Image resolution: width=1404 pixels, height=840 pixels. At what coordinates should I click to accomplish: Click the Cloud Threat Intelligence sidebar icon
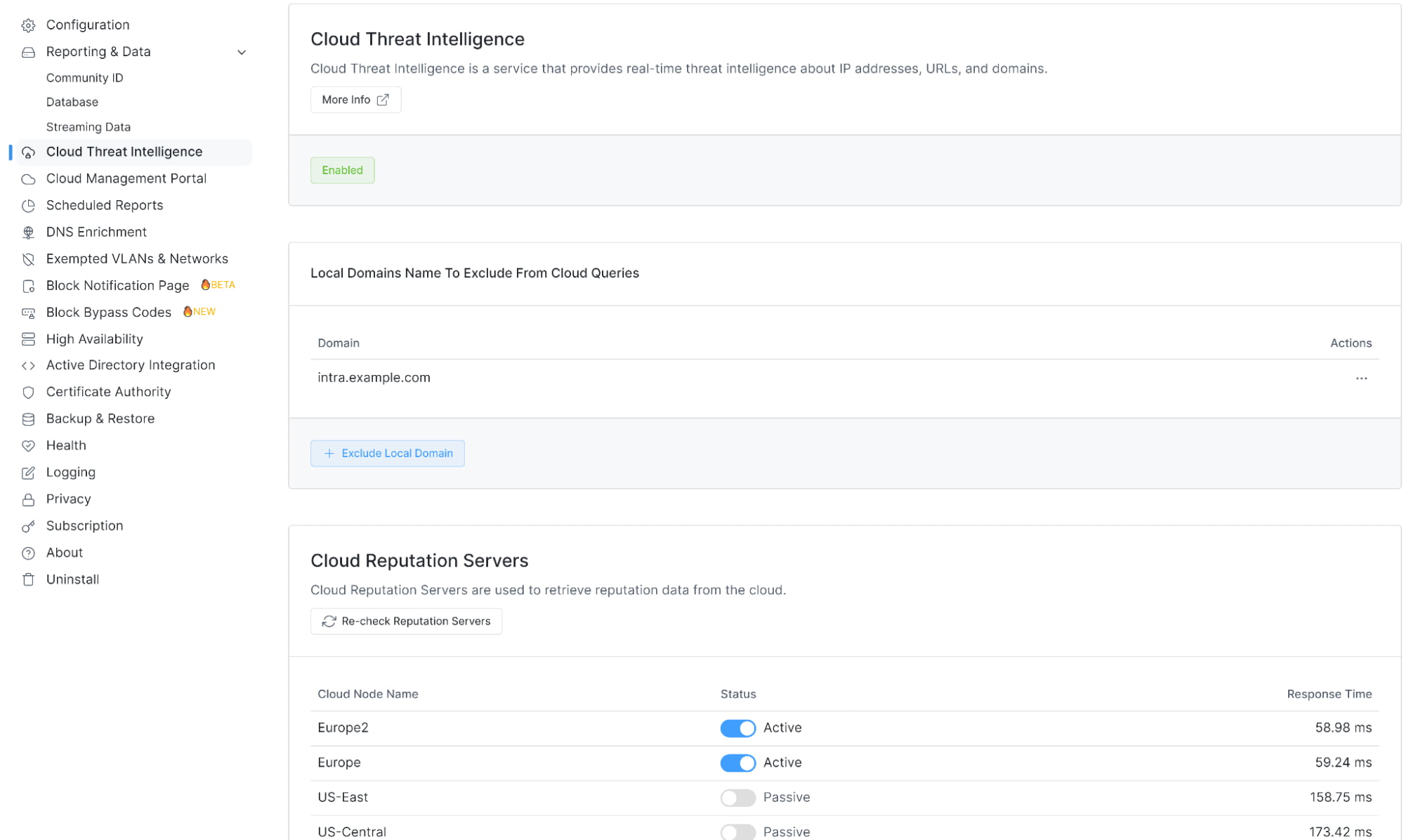pyautogui.click(x=28, y=152)
